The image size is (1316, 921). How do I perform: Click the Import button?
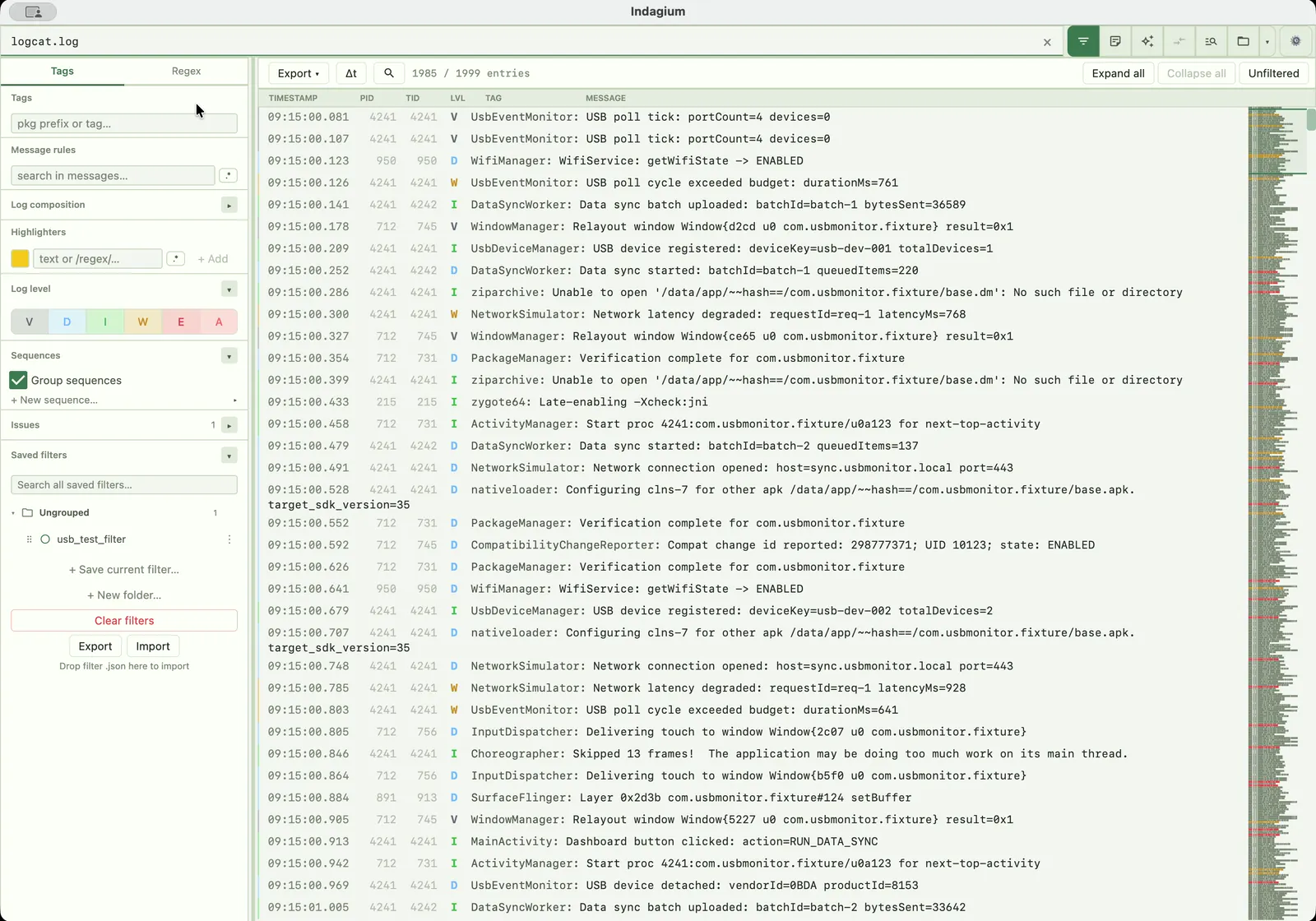tap(153, 646)
